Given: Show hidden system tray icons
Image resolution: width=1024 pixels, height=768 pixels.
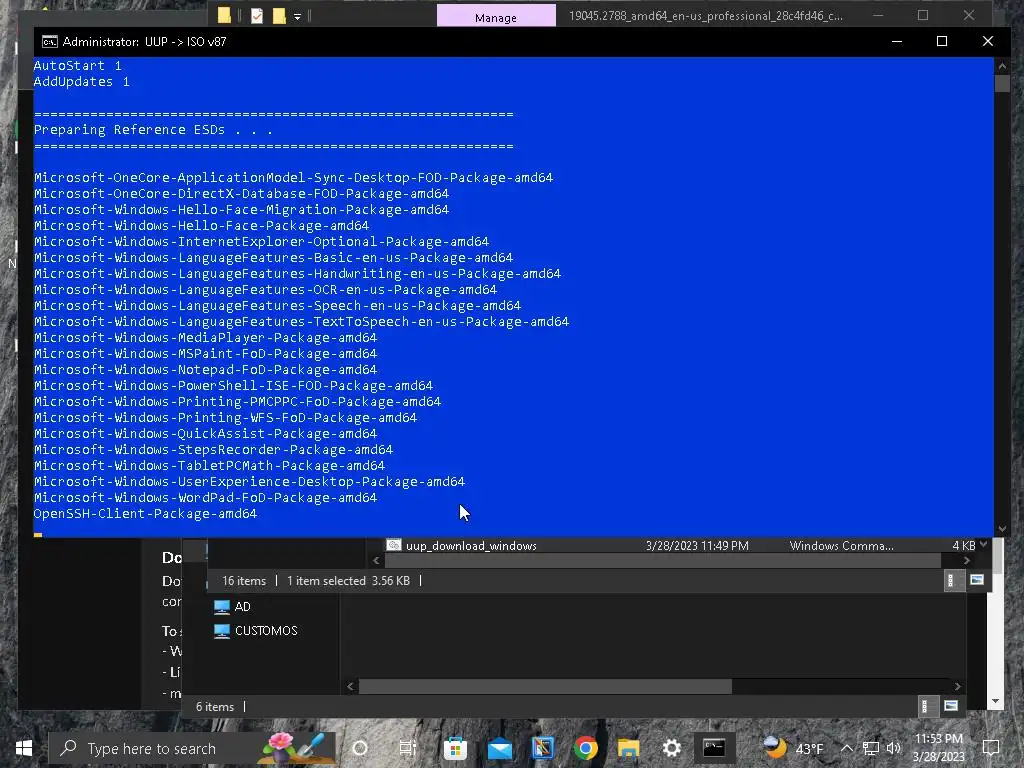Looking at the screenshot, I should coord(846,748).
